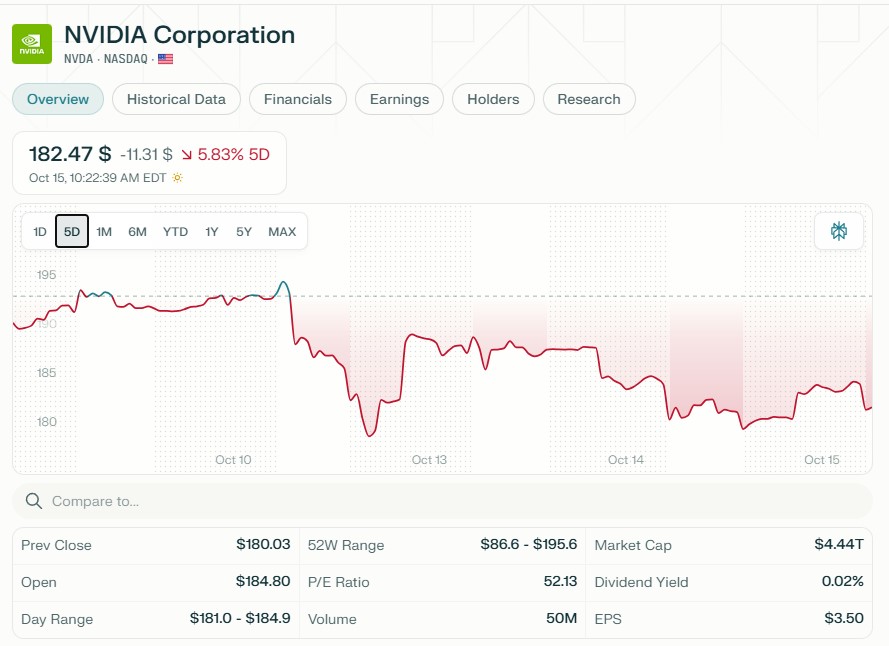Select the 1D chart range
Viewport: 889px width, 646px height.
[40, 231]
